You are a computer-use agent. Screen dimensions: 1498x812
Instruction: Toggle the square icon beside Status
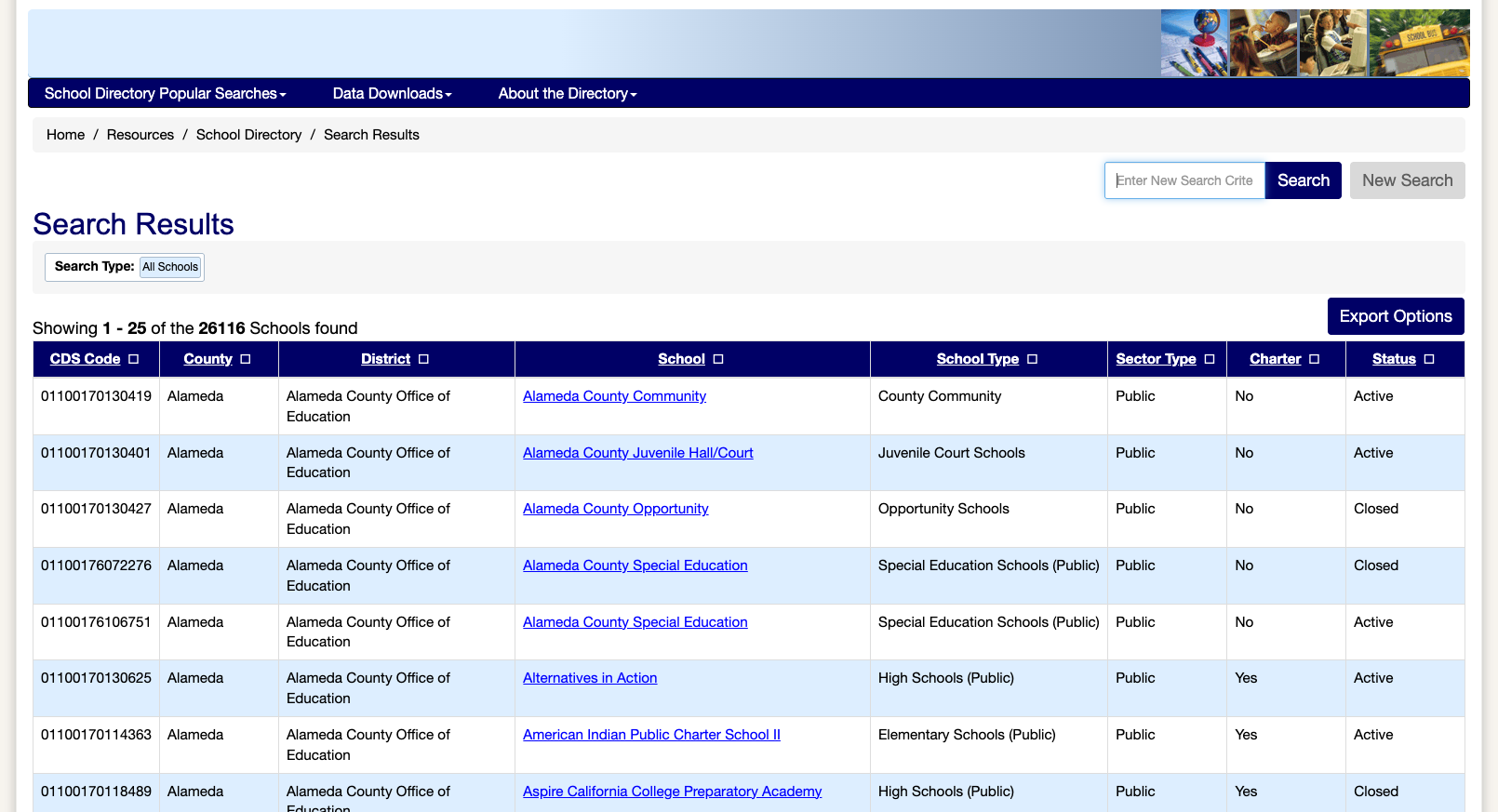pos(1429,359)
